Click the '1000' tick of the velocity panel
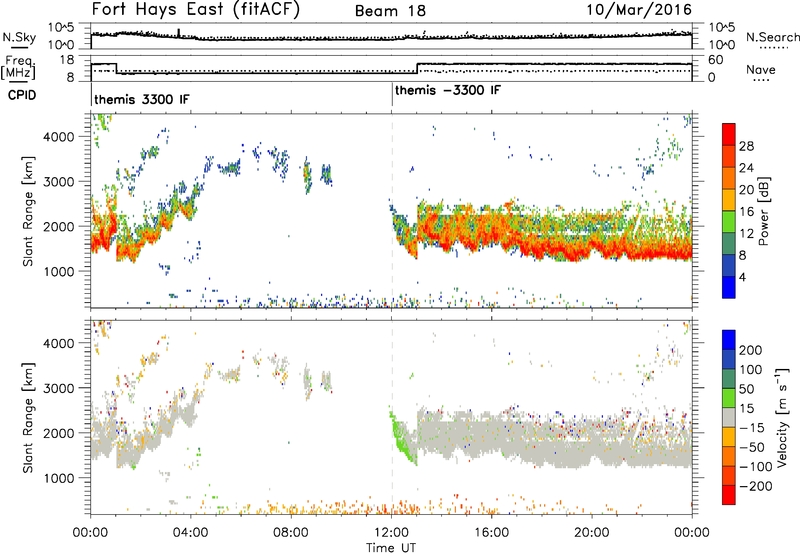Viewport: 800px width, 554px height. [x=59, y=478]
